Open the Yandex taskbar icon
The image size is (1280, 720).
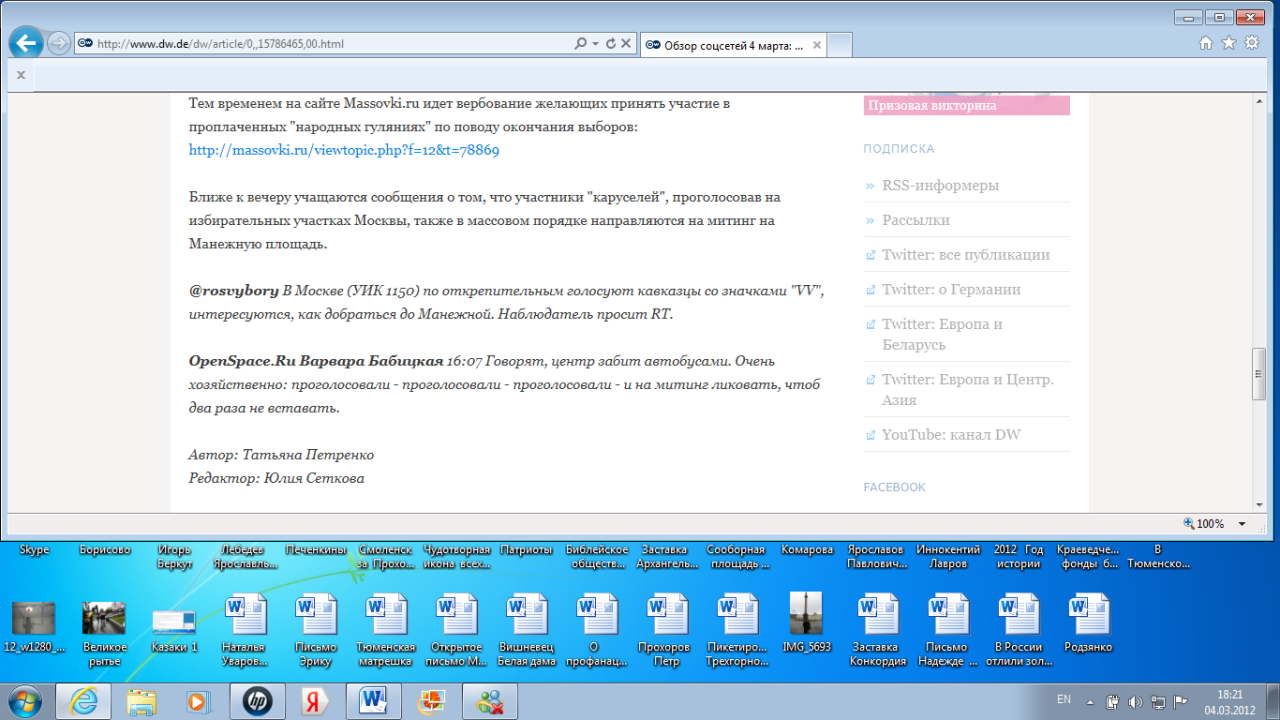coord(316,701)
